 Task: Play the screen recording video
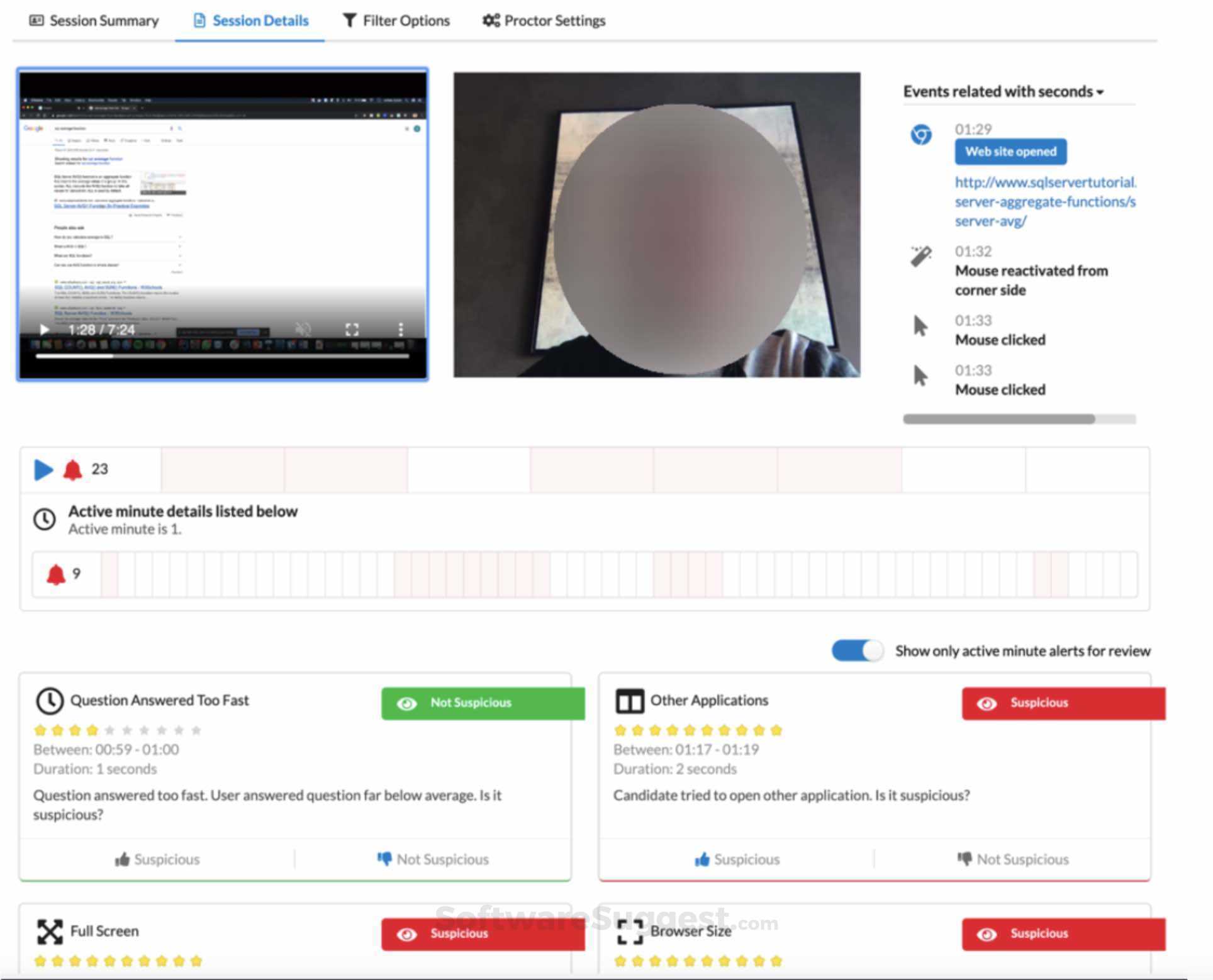44,329
